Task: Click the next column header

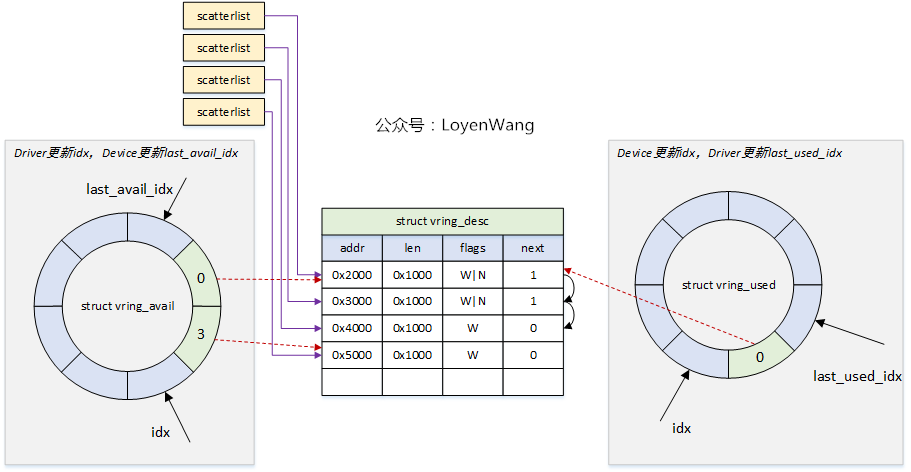Action: click(x=533, y=247)
